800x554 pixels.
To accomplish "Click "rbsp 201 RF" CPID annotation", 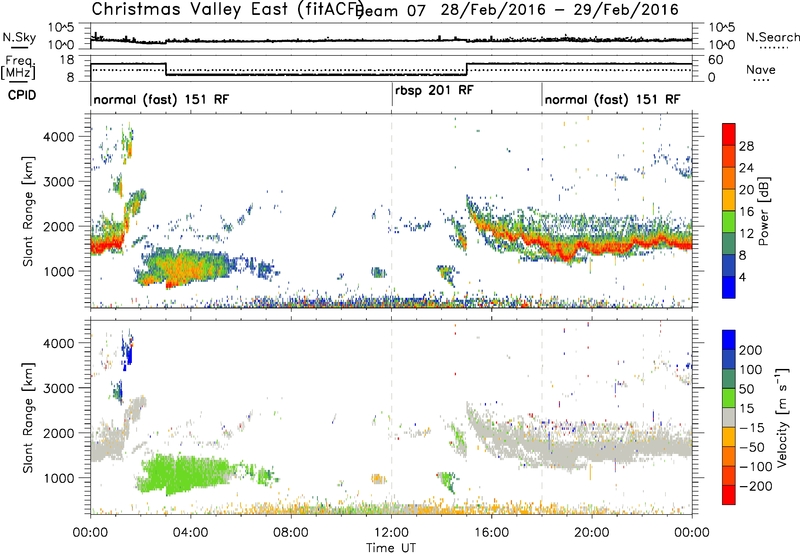I will (434, 90).
